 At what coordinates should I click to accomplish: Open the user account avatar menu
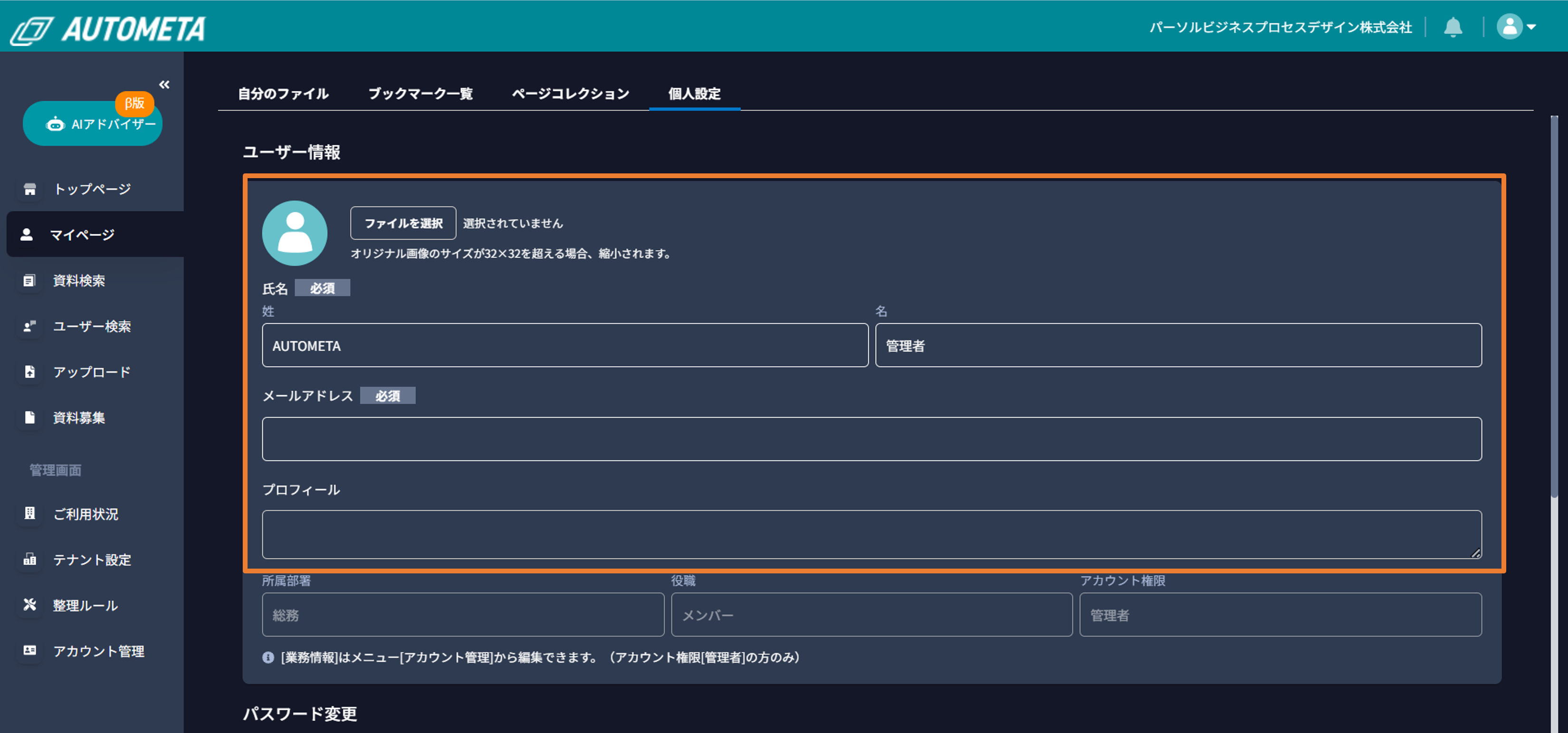(1516, 27)
